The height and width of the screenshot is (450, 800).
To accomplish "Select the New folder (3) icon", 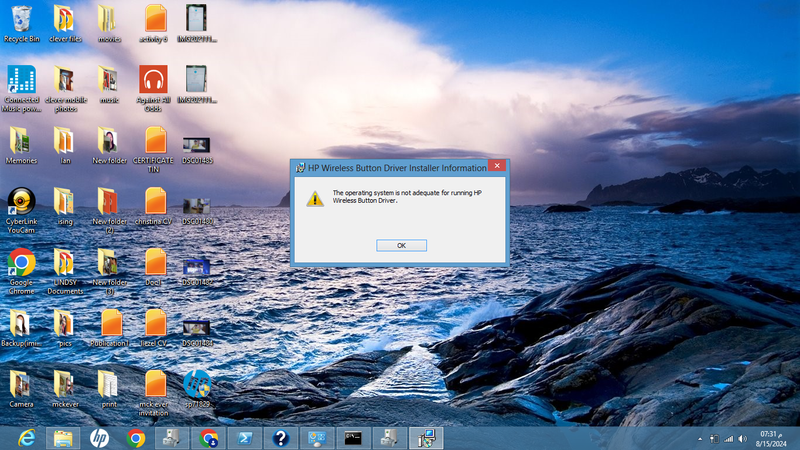I will (x=109, y=271).
